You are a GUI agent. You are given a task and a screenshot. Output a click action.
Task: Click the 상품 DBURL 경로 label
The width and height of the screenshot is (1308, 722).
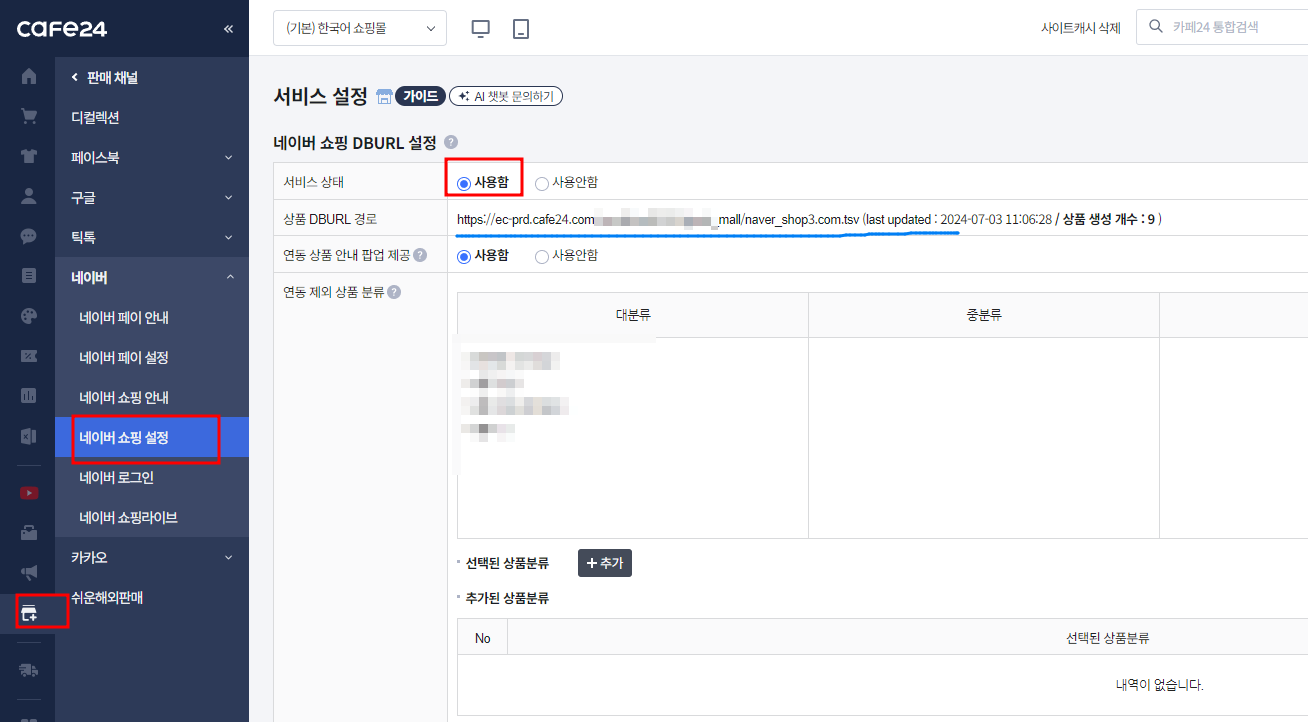[x=330, y=219]
